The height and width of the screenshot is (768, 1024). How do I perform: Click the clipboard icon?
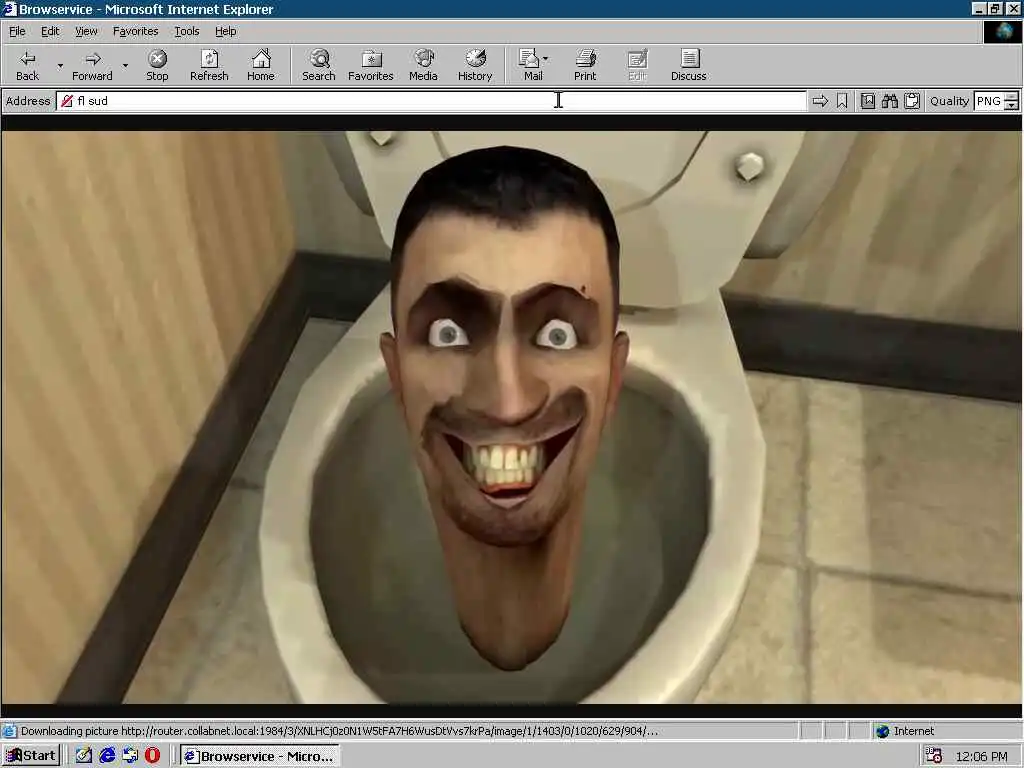click(x=912, y=101)
